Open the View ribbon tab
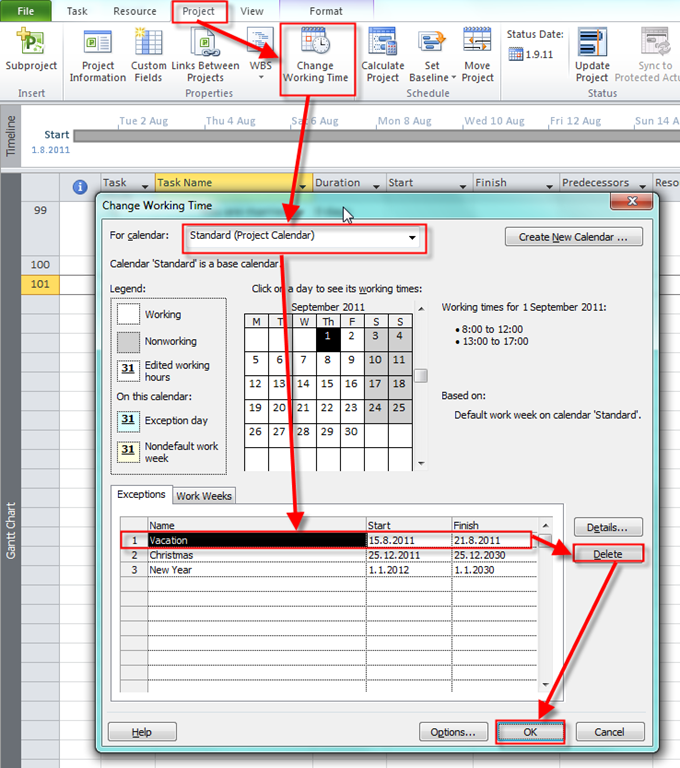Screen dimensions: 680x768 tap(252, 11)
